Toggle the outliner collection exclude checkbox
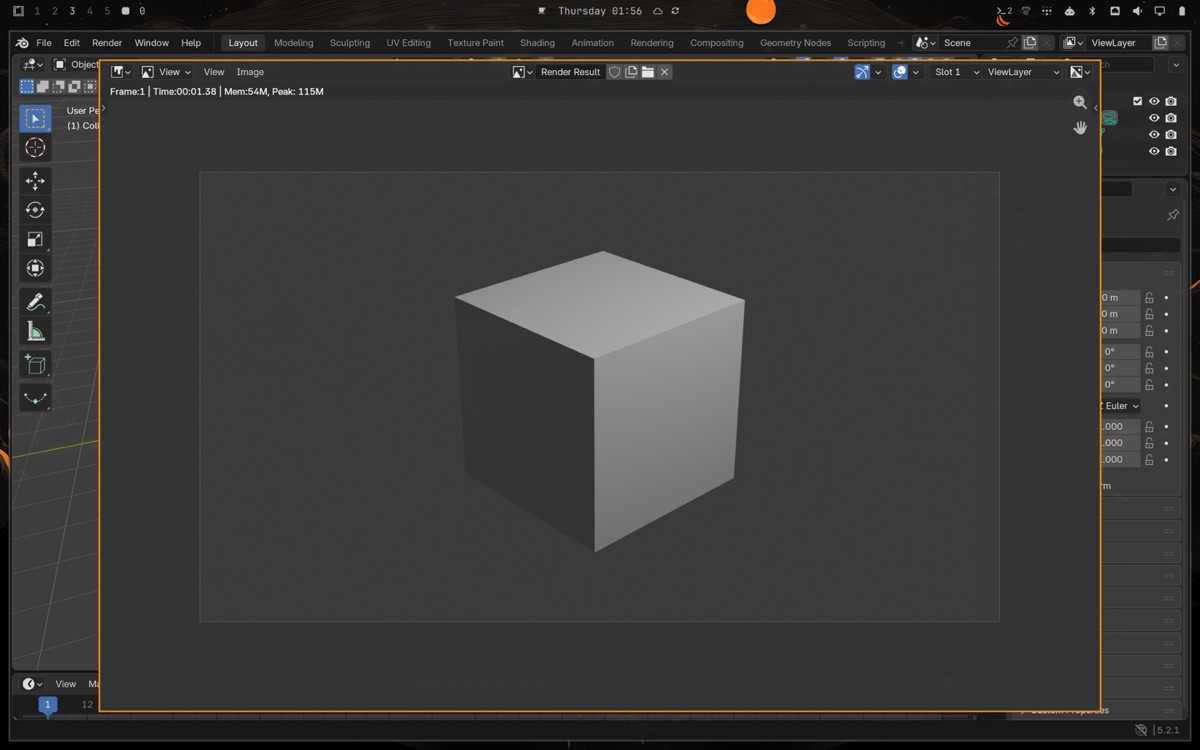The height and width of the screenshot is (750, 1200). tap(1137, 101)
